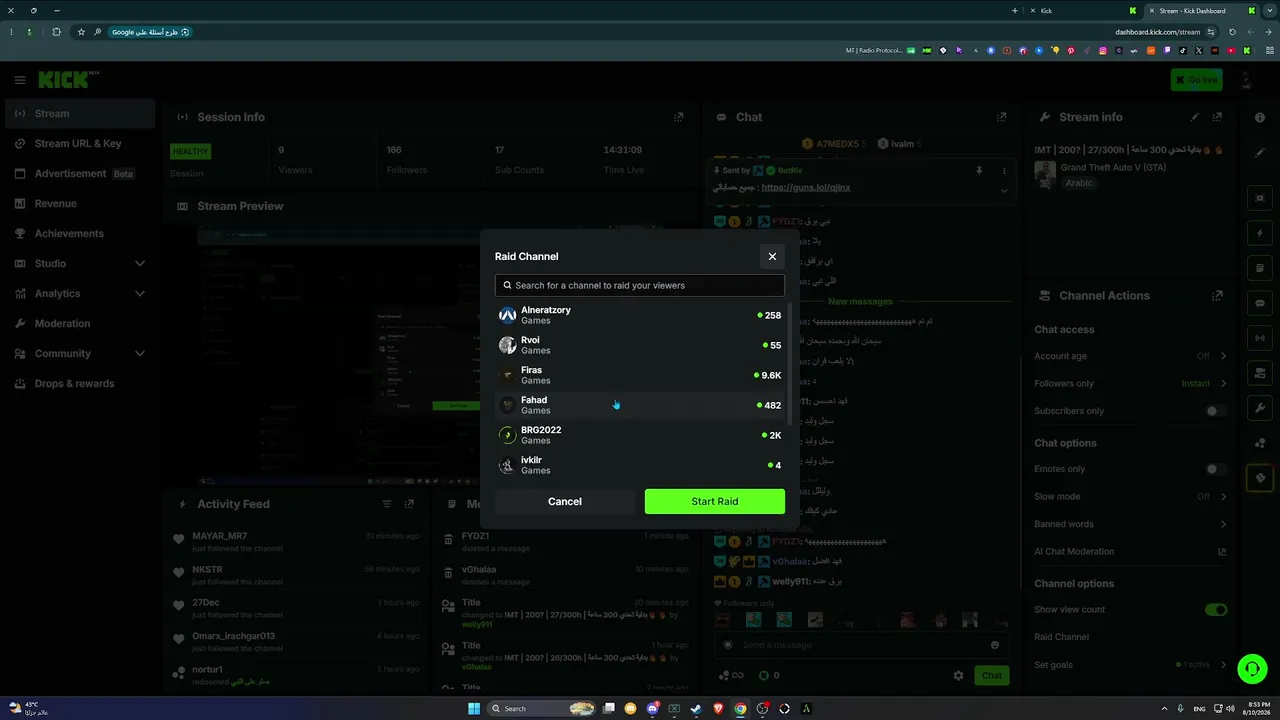Image resolution: width=1280 pixels, height=720 pixels.
Task: Pick Fahad channel in raid list
Action: (x=640, y=405)
